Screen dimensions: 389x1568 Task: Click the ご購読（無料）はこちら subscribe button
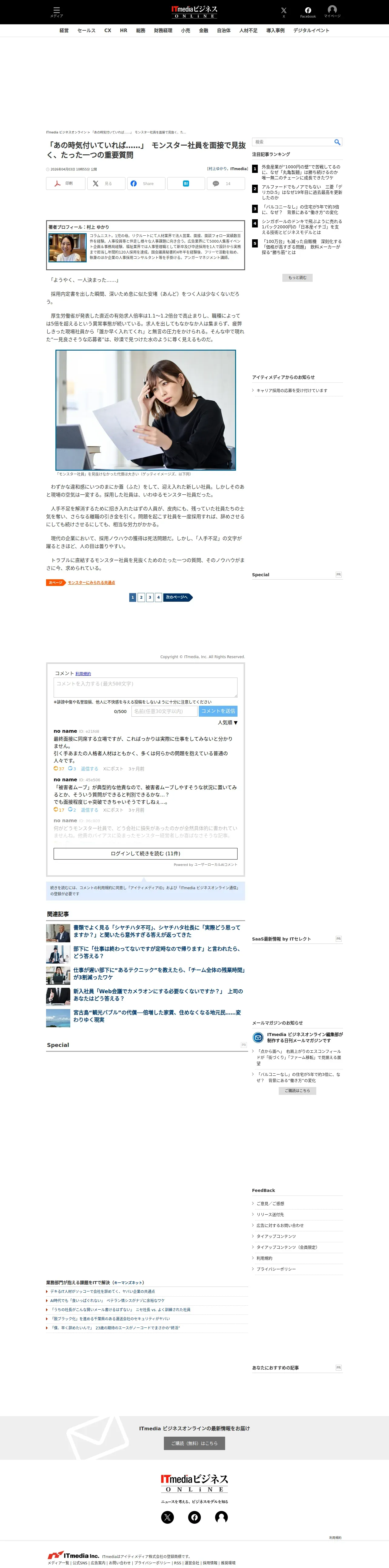[194, 1443]
